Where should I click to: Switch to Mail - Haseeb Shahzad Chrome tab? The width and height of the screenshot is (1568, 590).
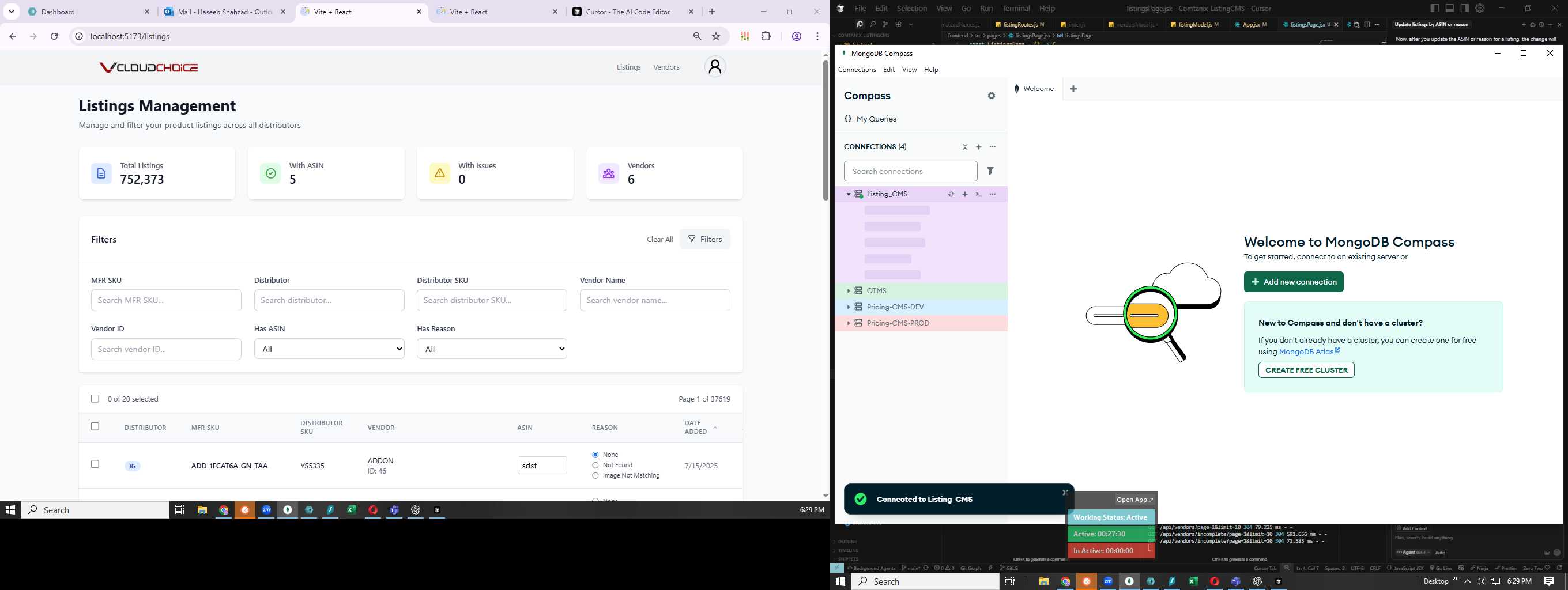click(225, 12)
